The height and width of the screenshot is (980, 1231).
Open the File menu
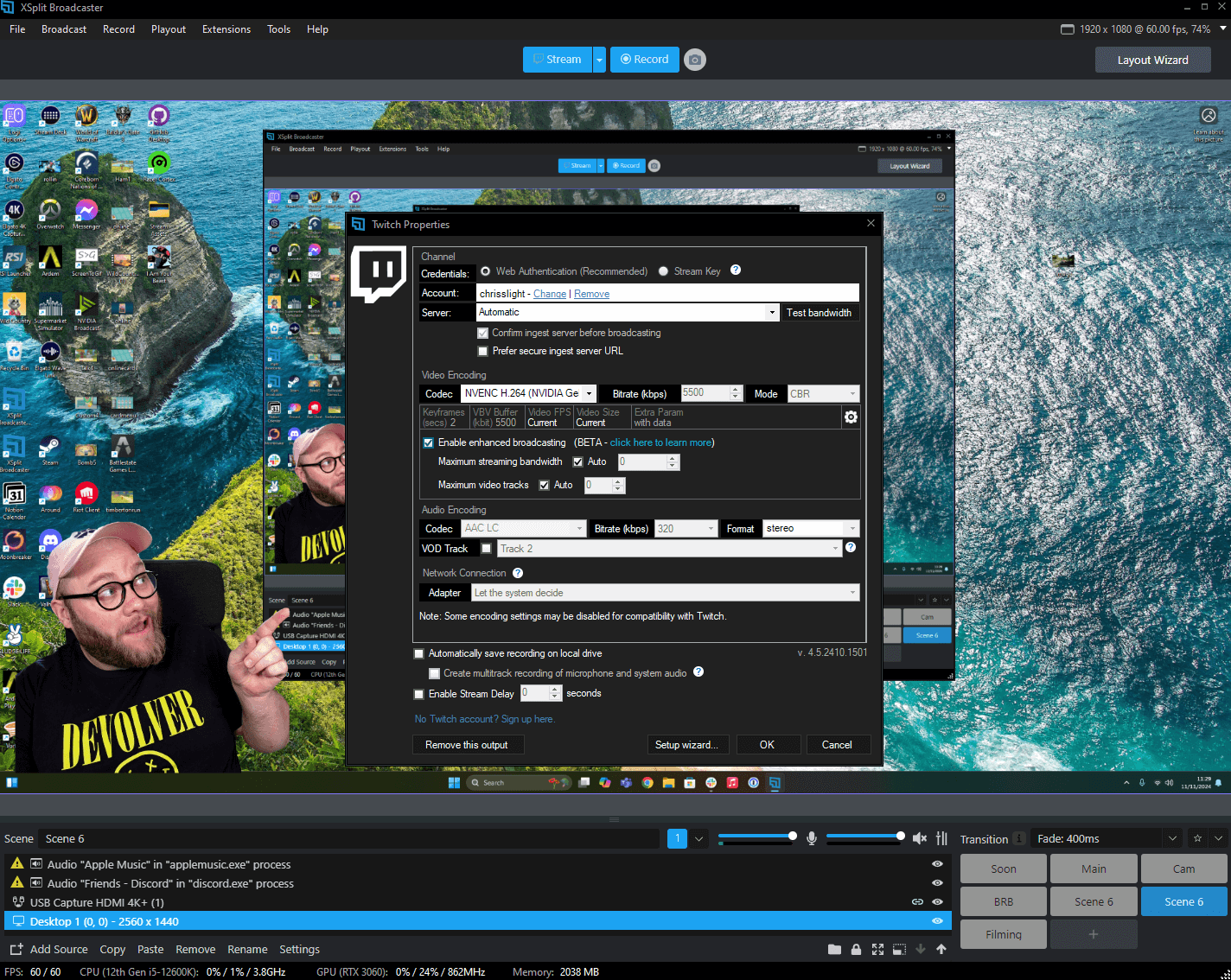click(17, 29)
